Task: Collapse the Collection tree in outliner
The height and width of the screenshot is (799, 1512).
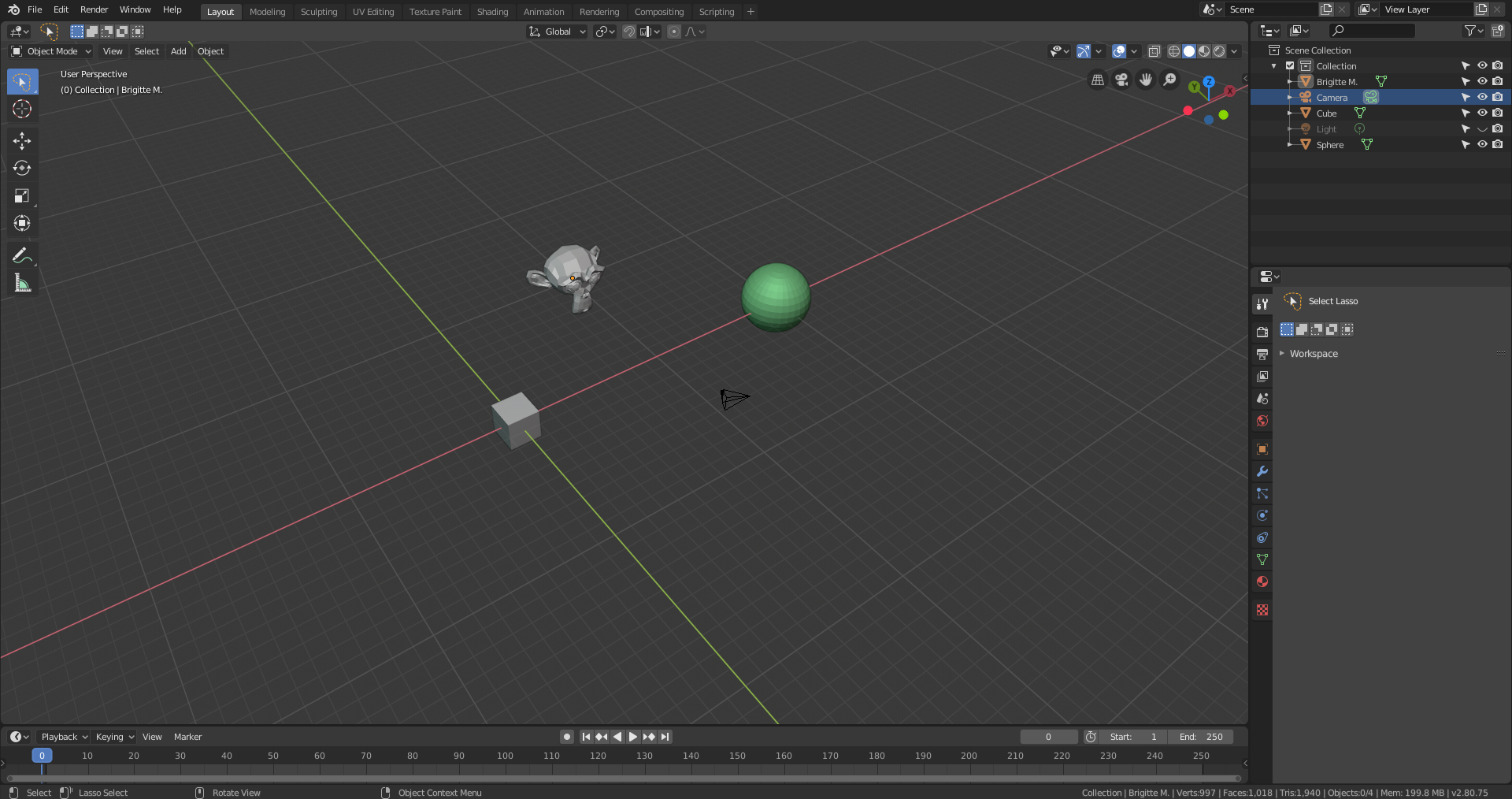Action: [1274, 66]
